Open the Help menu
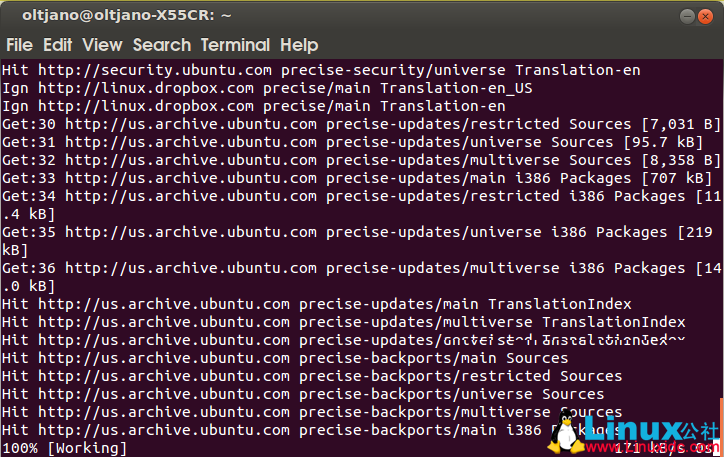Image resolution: width=724 pixels, height=457 pixels. pyautogui.click(x=299, y=45)
